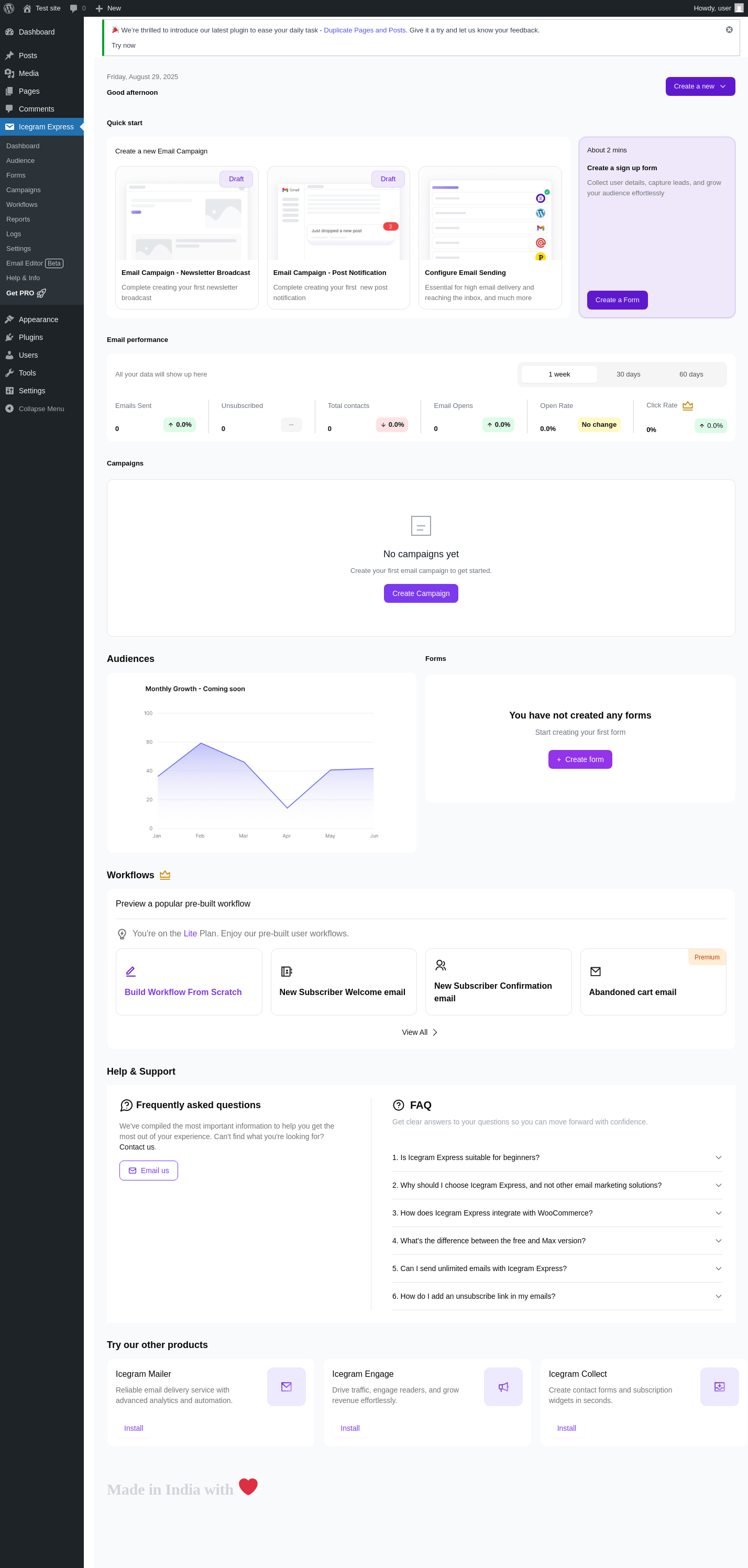Click the Tools wrench icon in sidebar
The image size is (748, 1568).
tap(9, 373)
